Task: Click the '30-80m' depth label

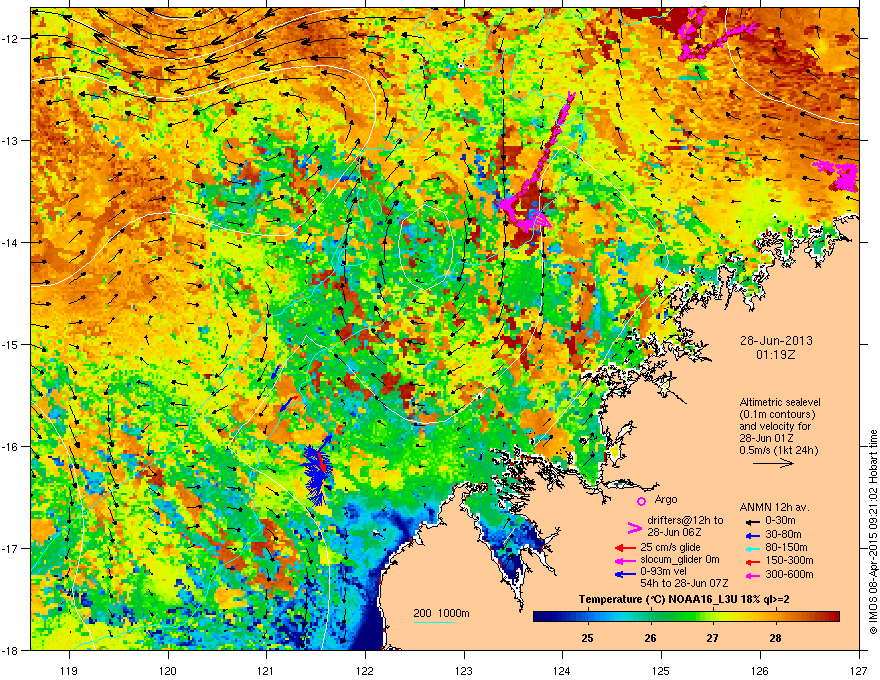Action: click(783, 535)
